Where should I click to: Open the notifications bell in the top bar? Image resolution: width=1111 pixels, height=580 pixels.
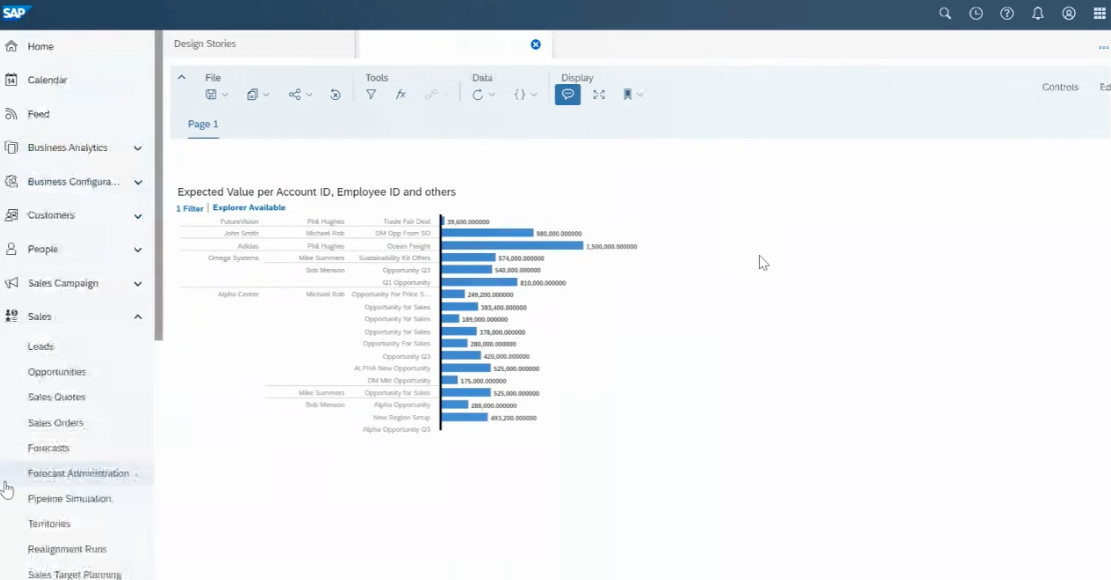pos(1038,13)
